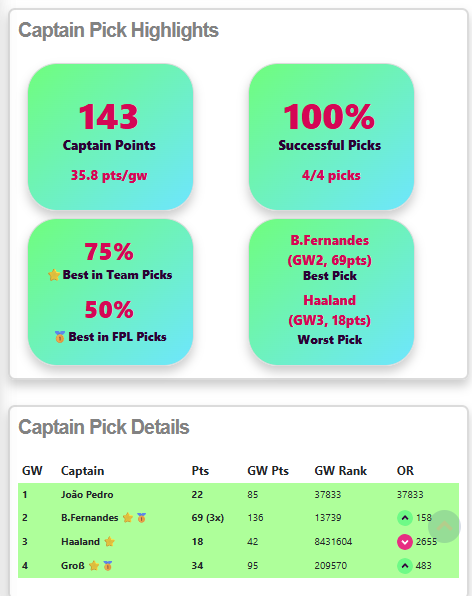Click Haaland Worst Pick text
This screenshot has height=596, width=472.
click(x=329, y=320)
